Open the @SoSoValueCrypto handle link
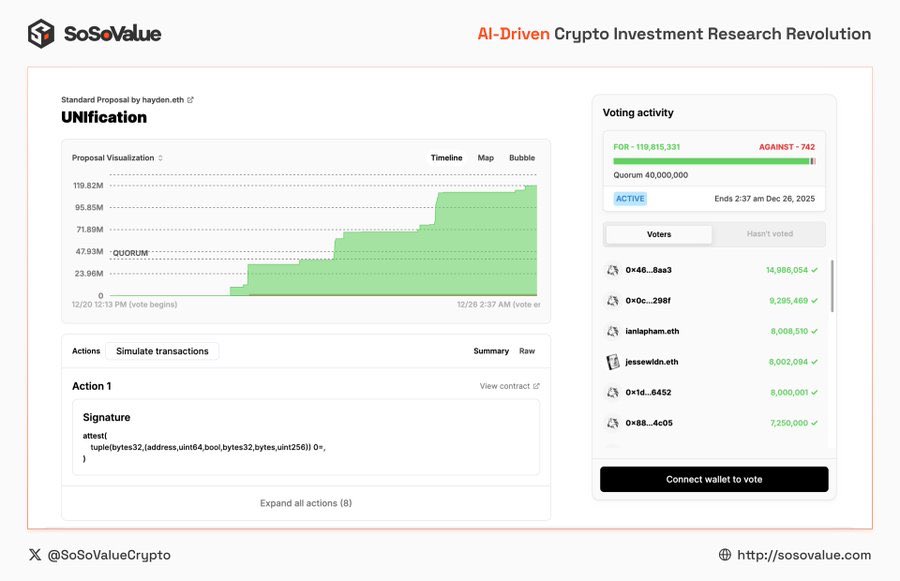The image size is (900, 581). coord(109,555)
